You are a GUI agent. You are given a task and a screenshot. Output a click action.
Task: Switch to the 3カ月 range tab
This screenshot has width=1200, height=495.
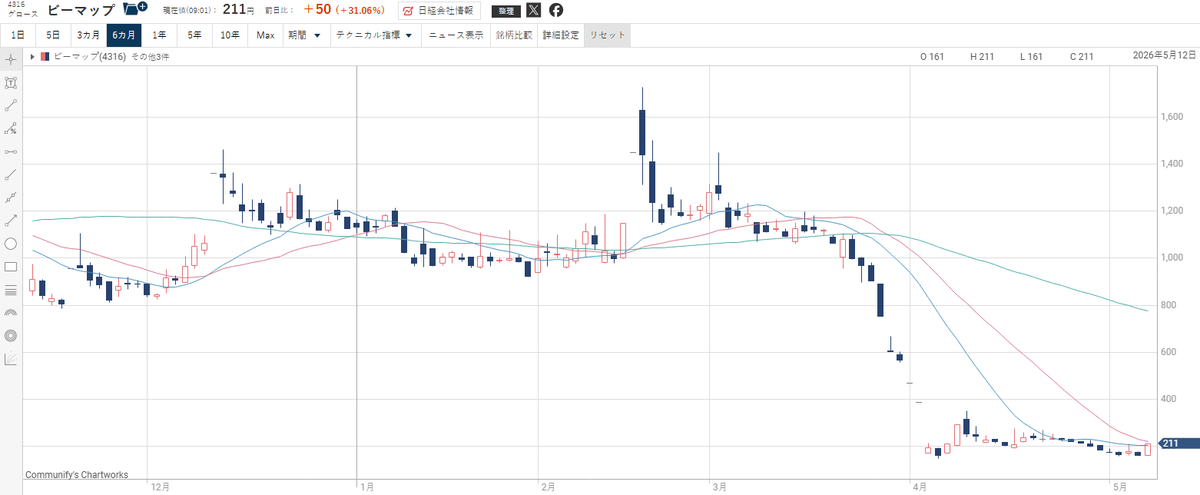[x=88, y=35]
